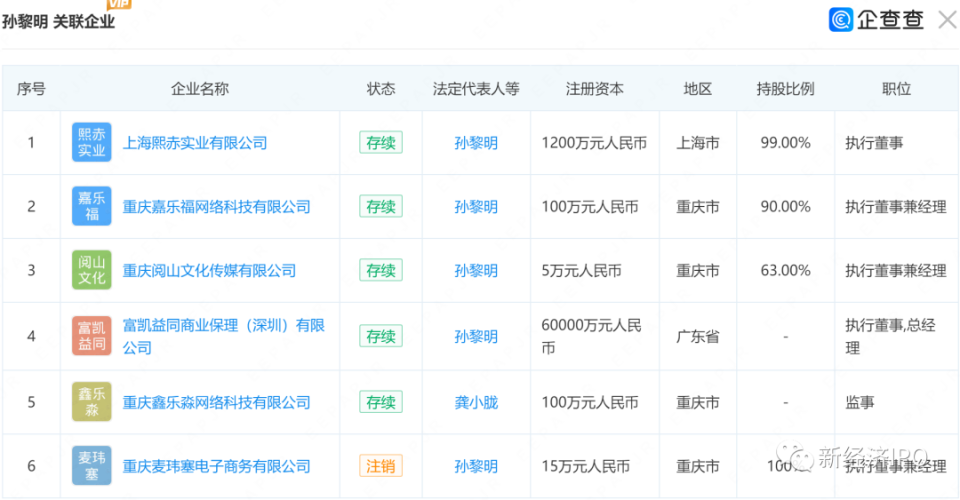This screenshot has height=500, width=960.
Task: Click 孙黎明 in the 重庆麦玮塞 row
Action: pos(476,466)
